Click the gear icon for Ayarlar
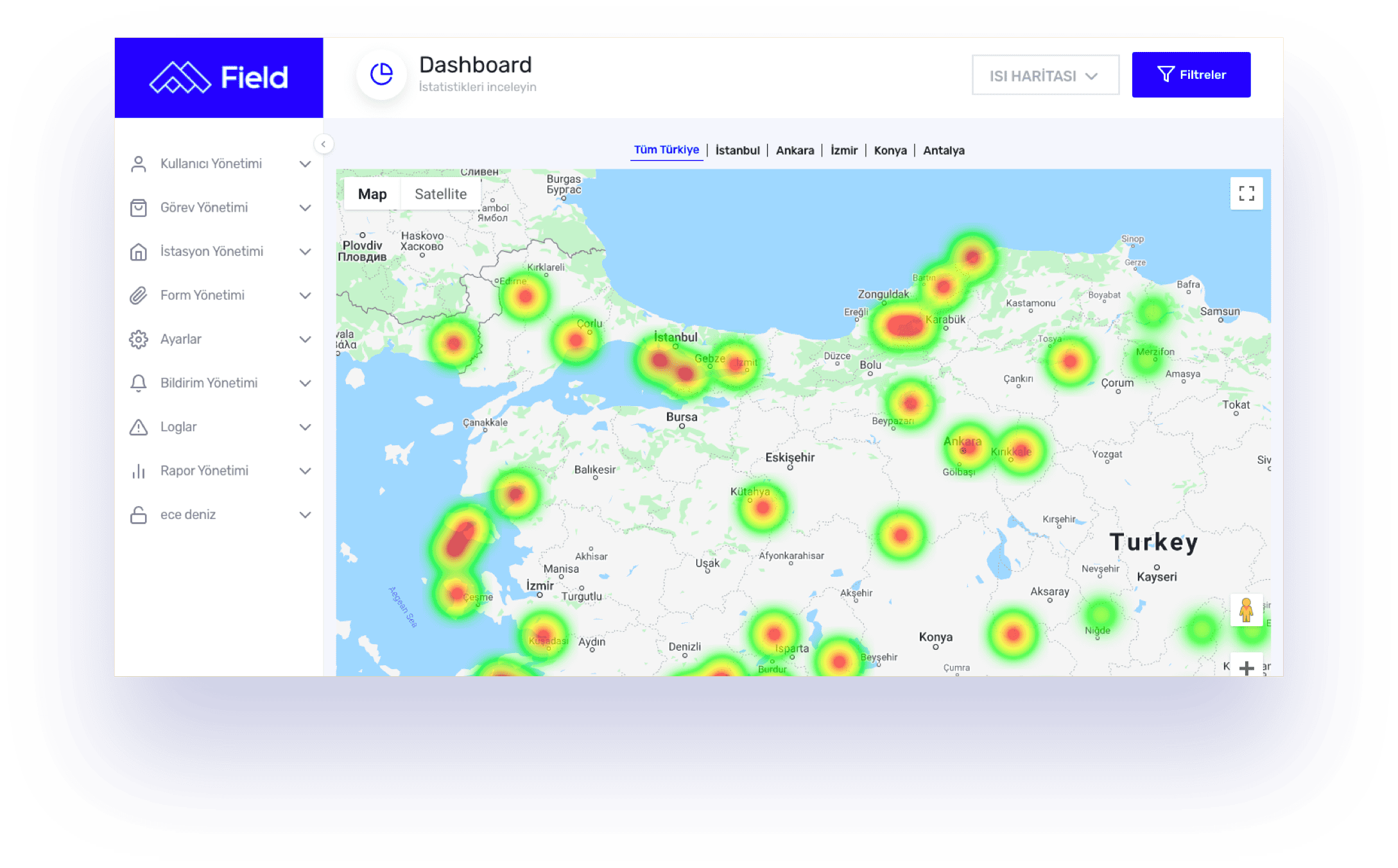This screenshot has width=1398, height=868. [x=138, y=339]
